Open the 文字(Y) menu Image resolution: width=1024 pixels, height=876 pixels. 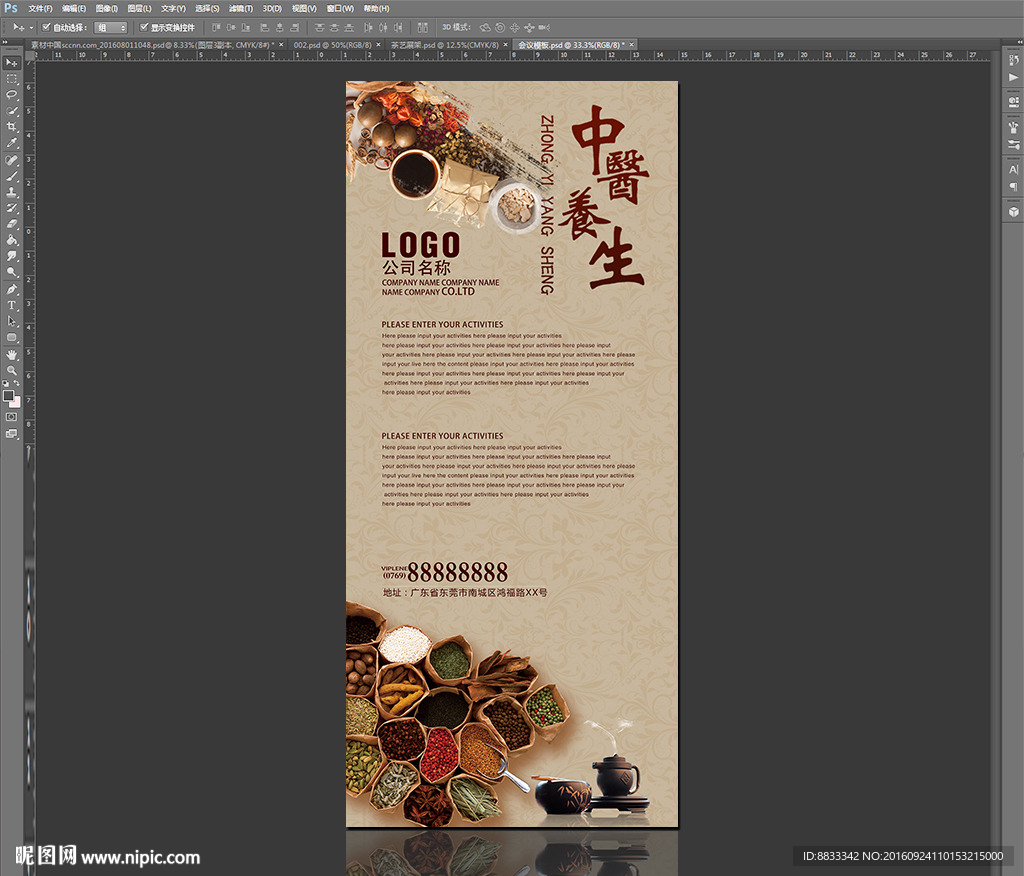pos(173,8)
